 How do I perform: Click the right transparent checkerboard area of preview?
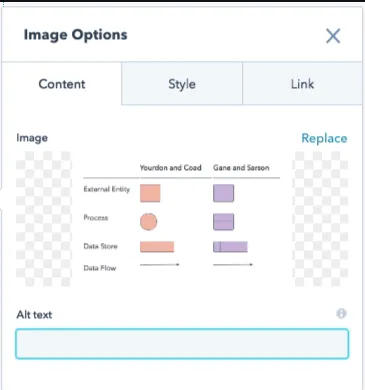tap(320, 219)
